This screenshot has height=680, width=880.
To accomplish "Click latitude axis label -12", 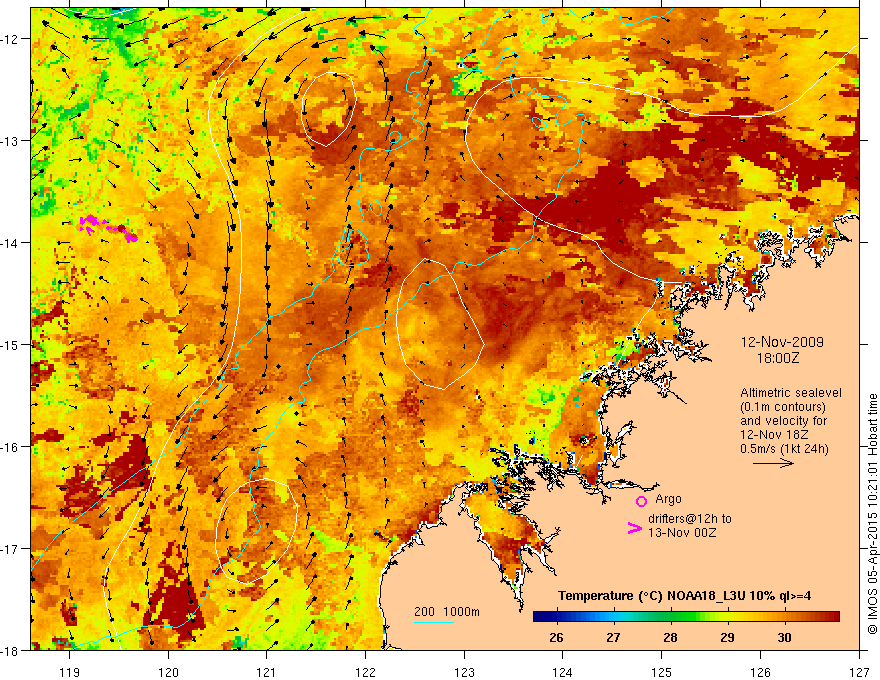I will pos(10,39).
